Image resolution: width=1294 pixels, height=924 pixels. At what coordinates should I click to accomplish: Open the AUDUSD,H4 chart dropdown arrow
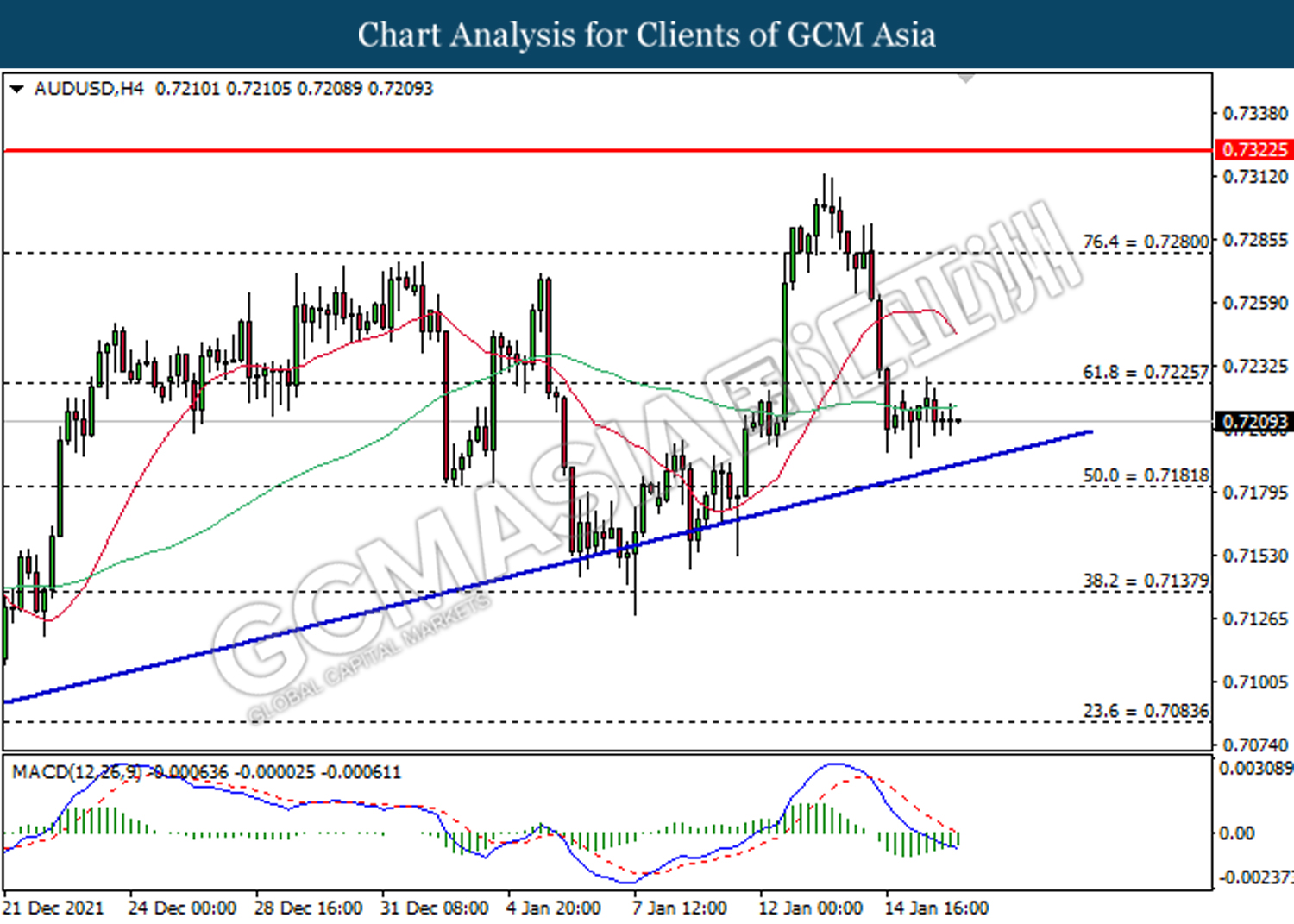click(x=16, y=89)
